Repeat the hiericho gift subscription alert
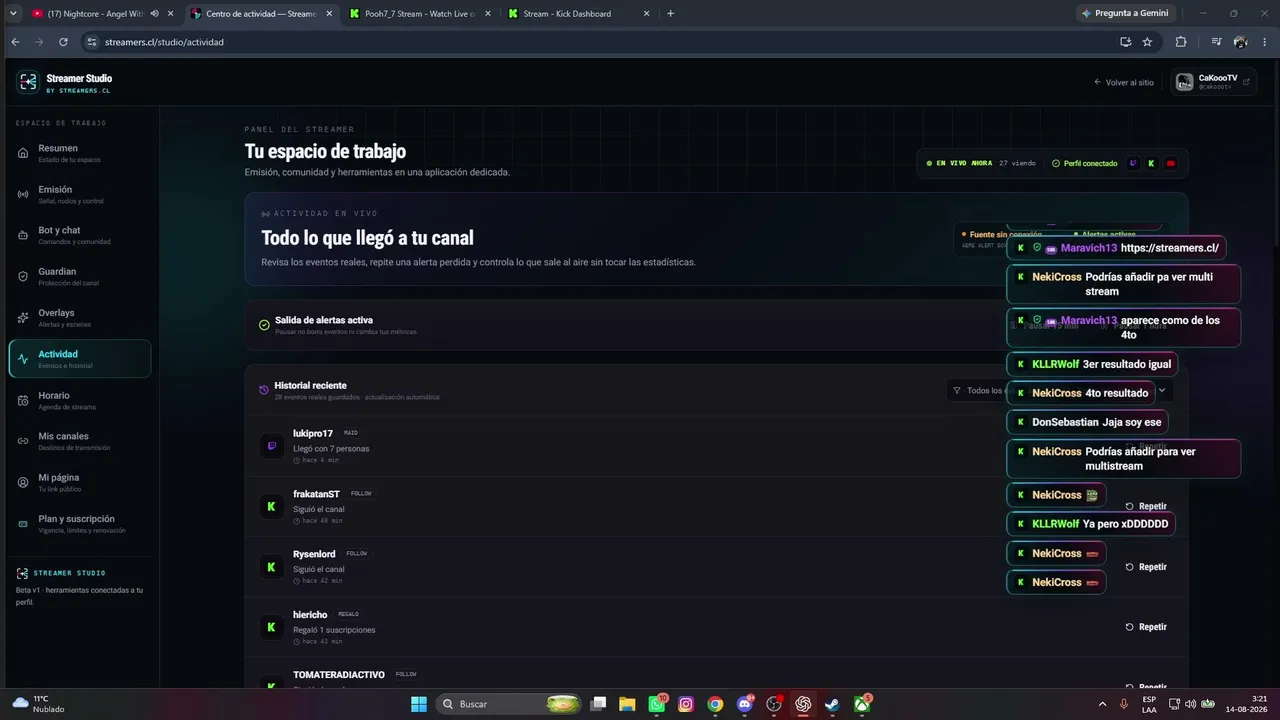The image size is (1280, 720). tap(1146, 627)
